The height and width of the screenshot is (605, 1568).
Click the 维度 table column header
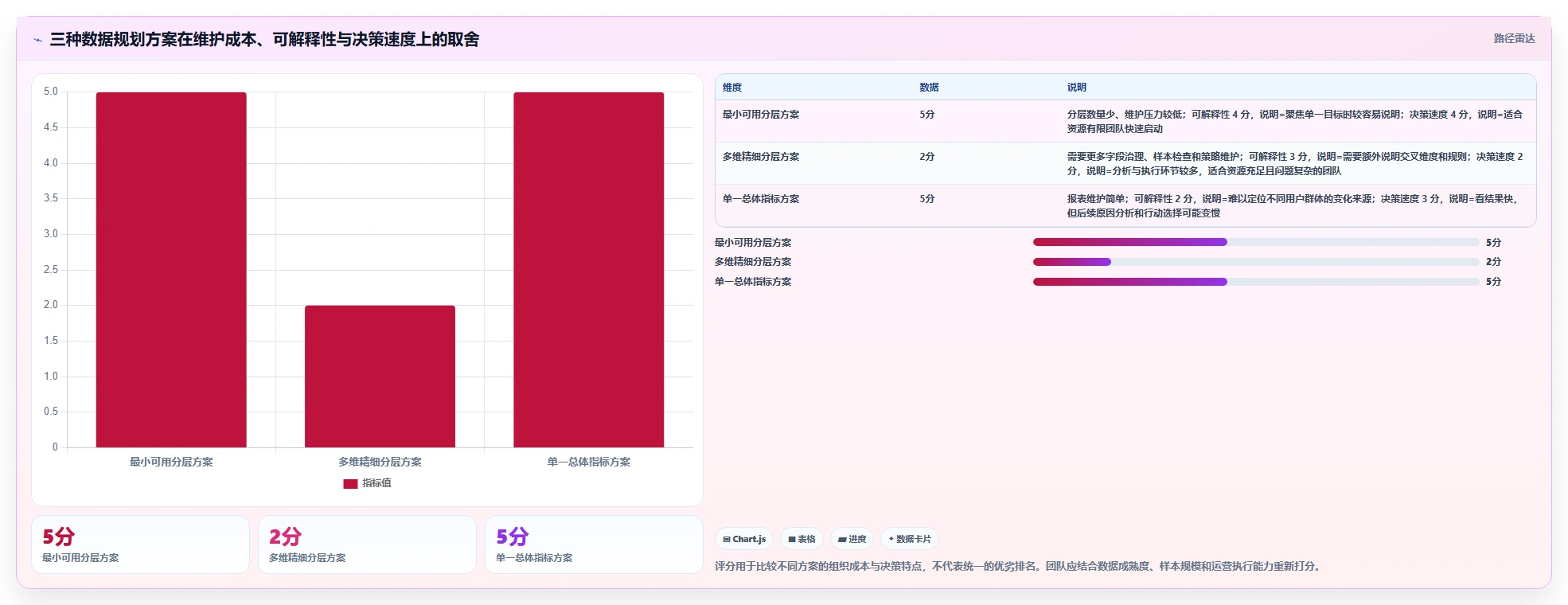click(x=732, y=88)
